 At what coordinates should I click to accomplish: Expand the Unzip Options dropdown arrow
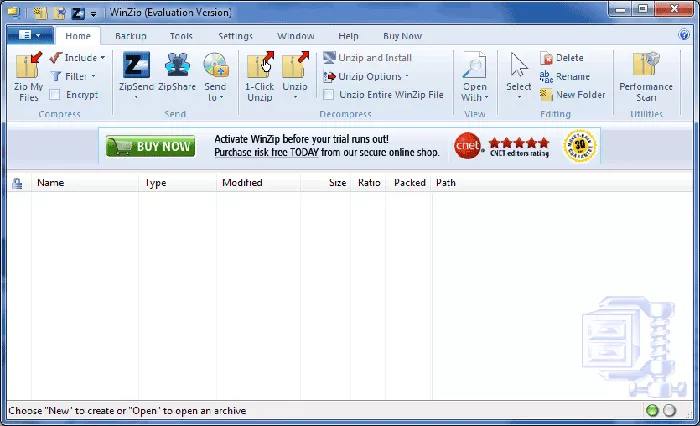(407, 76)
